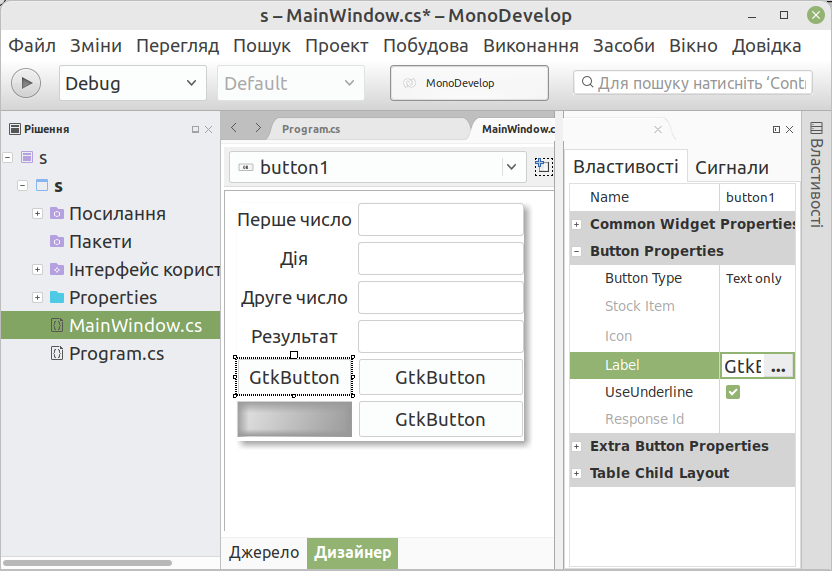832x571 pixels.
Task: Select the bottom right GtkButton
Action: [x=440, y=419]
